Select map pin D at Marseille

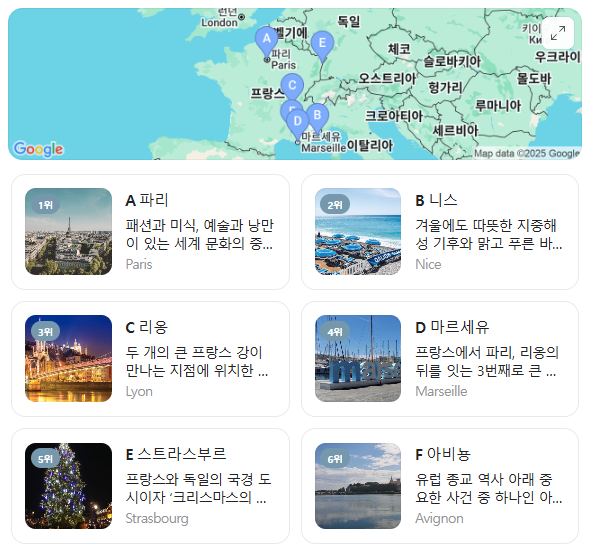coord(298,124)
